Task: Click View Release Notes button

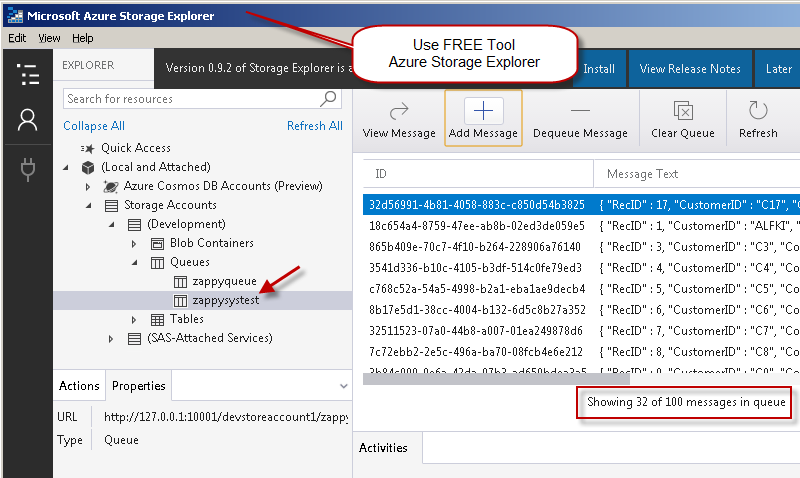Action: 690,69
